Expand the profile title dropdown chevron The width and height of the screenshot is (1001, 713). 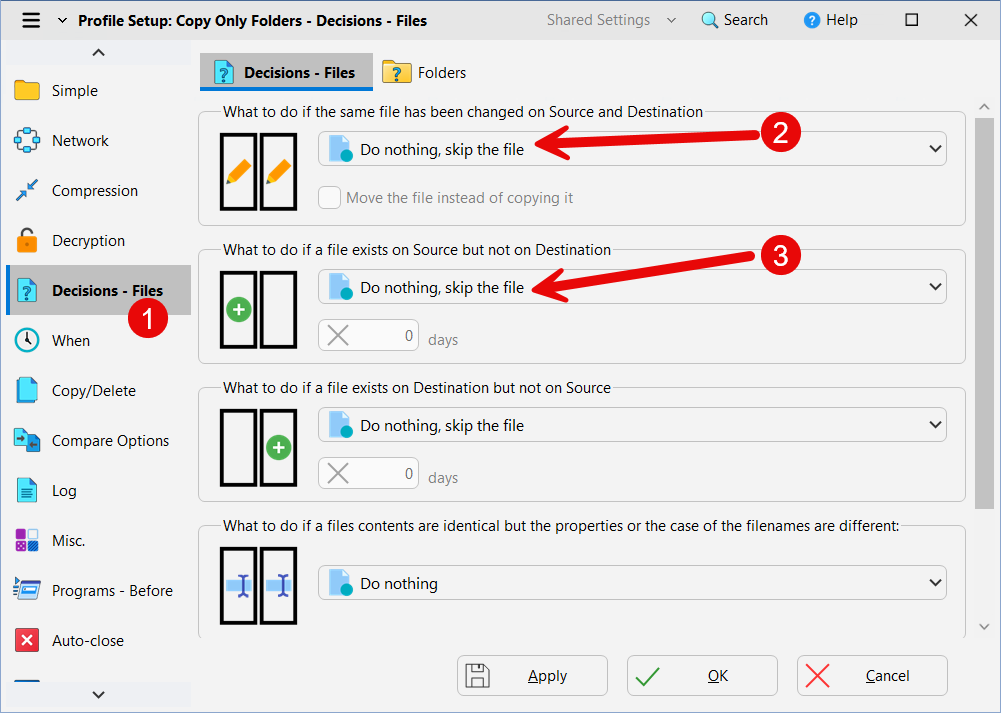[62, 20]
